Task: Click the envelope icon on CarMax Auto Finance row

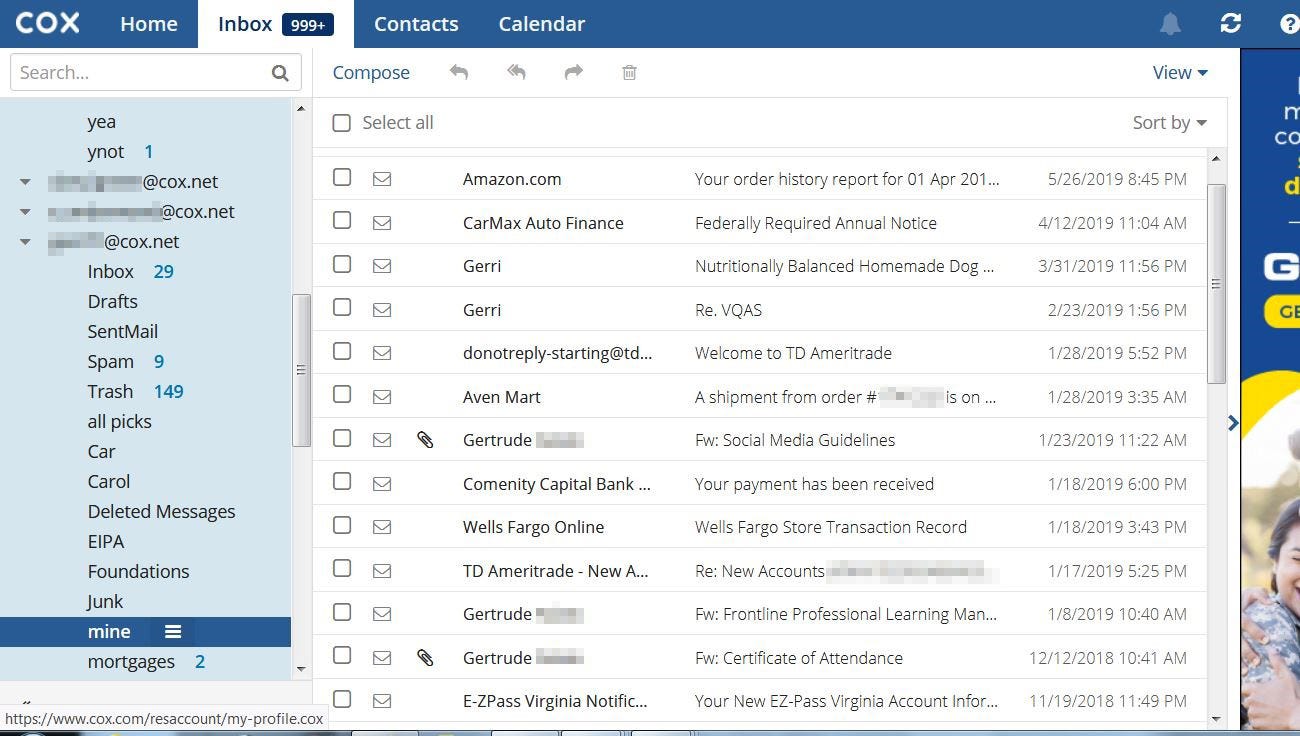Action: click(x=382, y=223)
